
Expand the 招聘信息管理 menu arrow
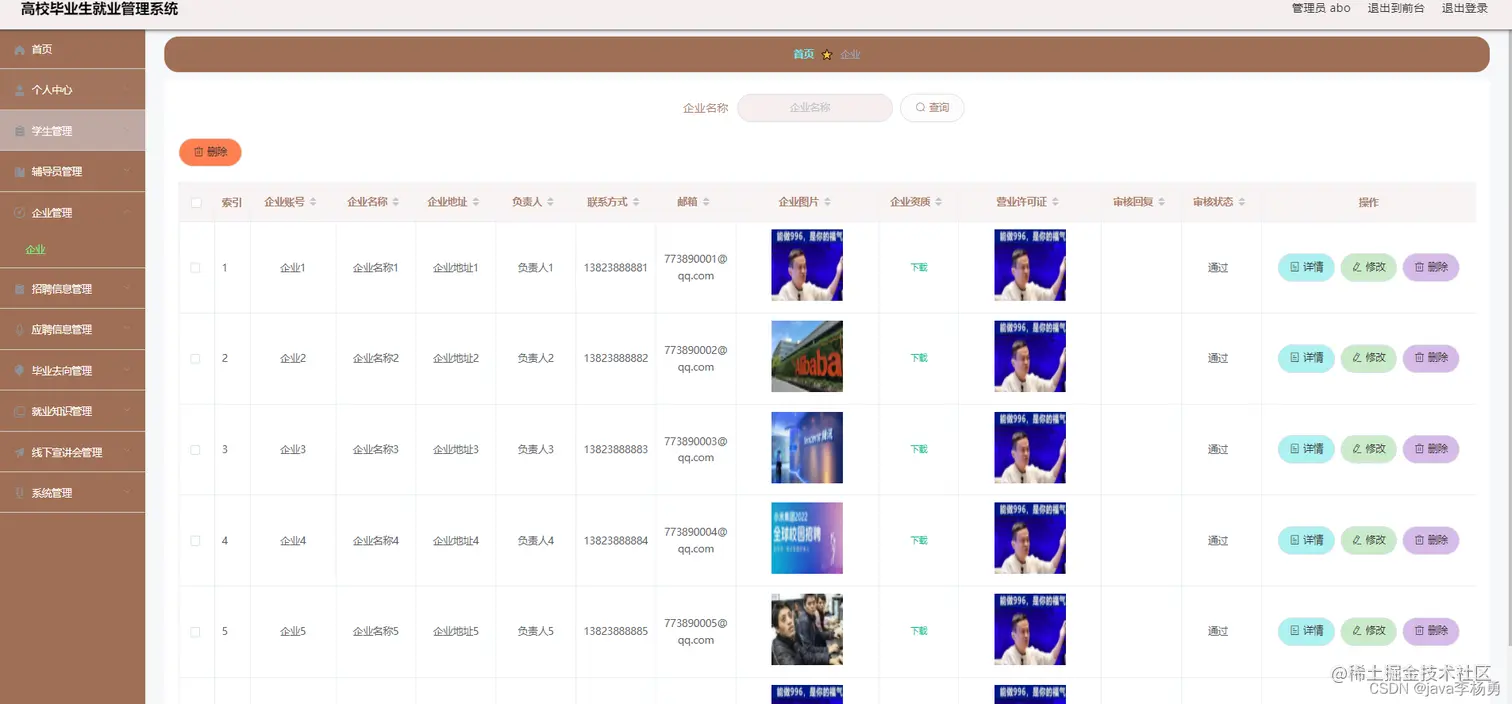(126, 289)
